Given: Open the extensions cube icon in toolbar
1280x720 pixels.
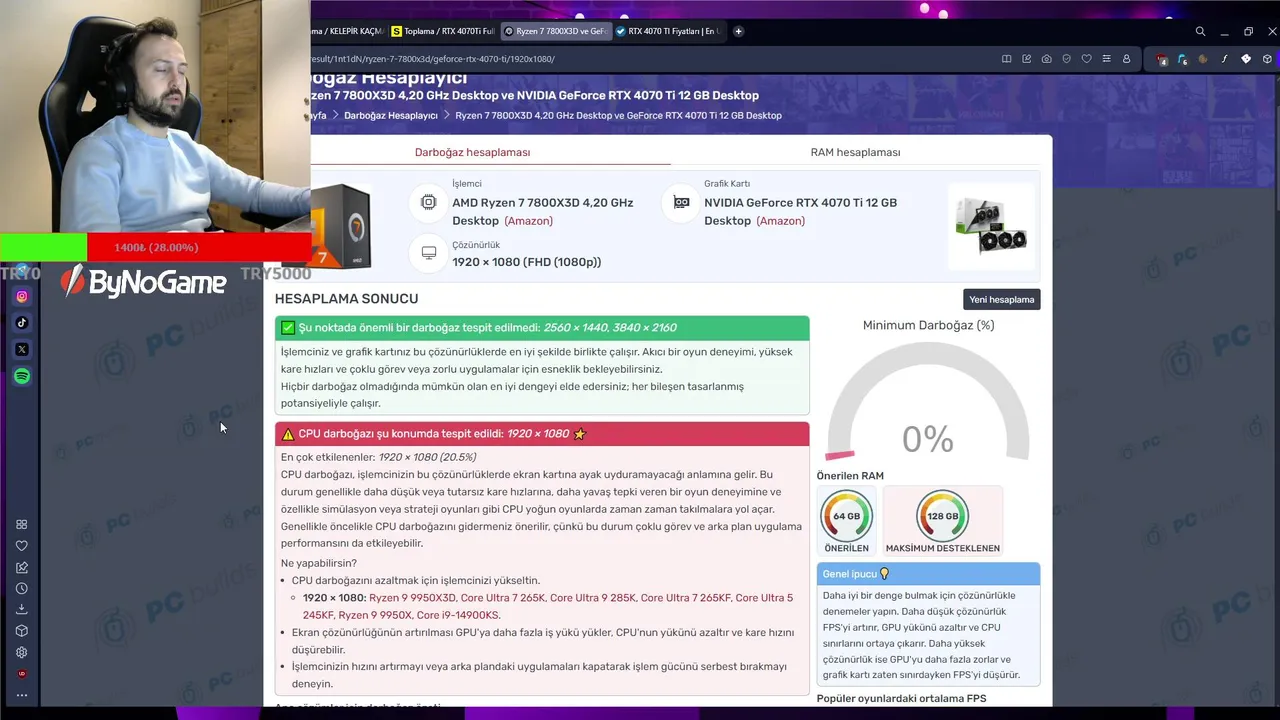Looking at the screenshot, I should click(1267, 59).
